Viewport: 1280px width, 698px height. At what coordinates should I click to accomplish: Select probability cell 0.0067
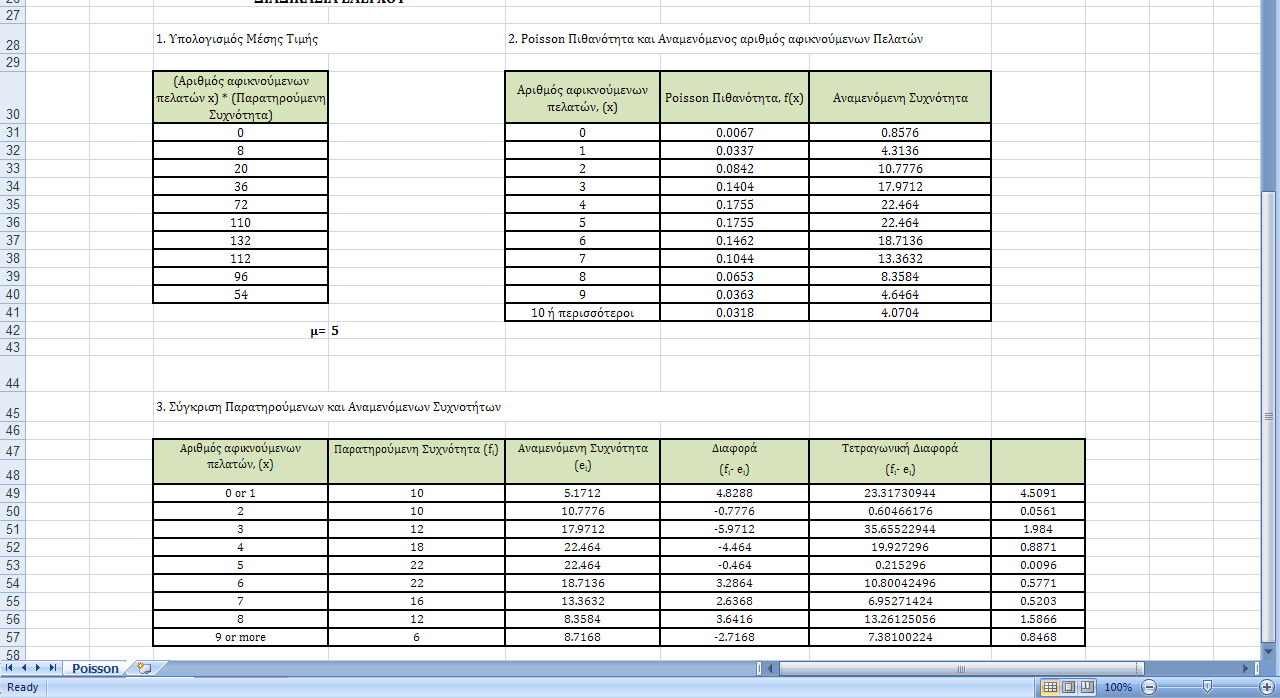(x=735, y=132)
